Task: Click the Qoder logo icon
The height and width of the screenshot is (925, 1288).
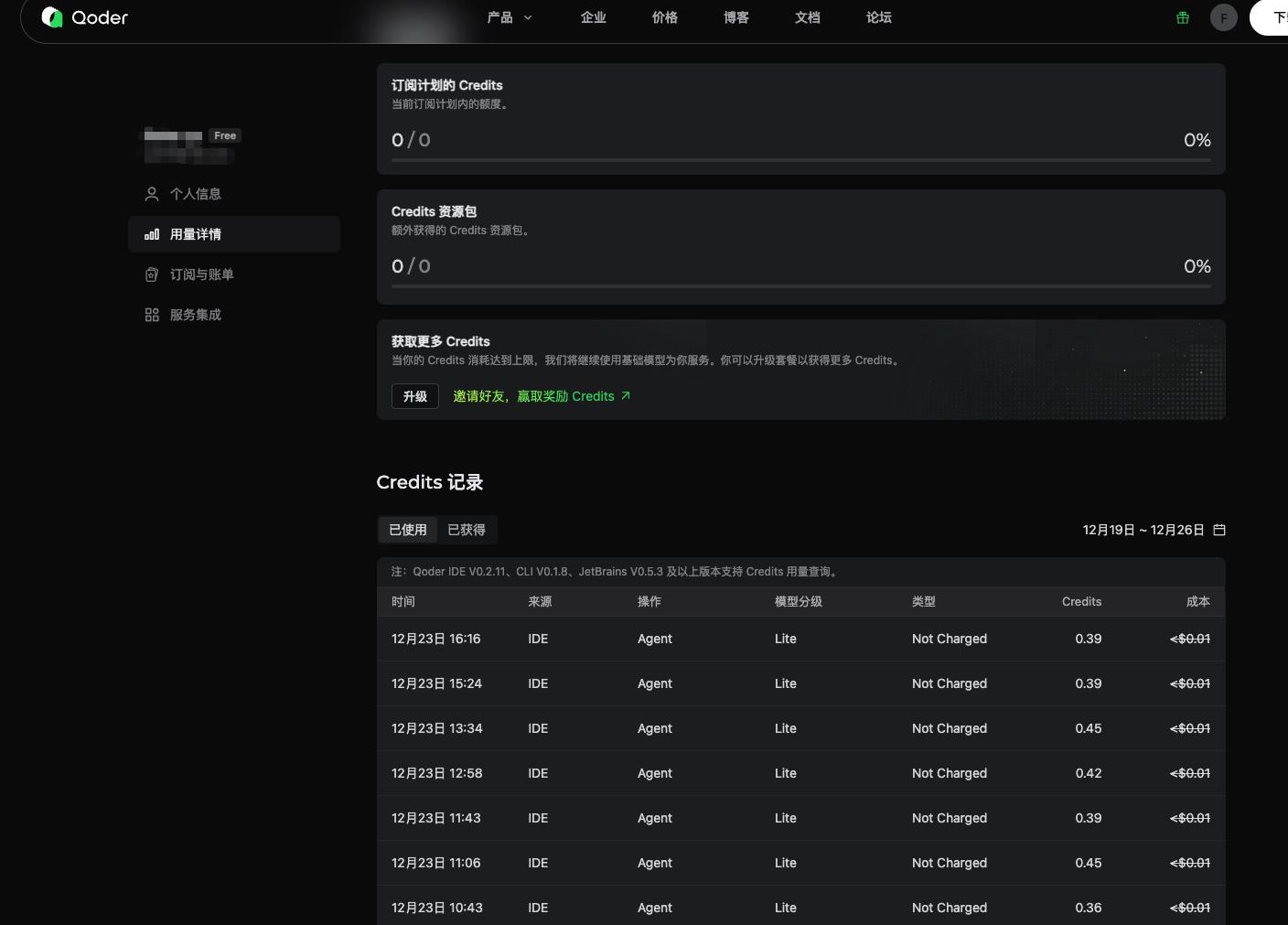Action: pyautogui.click(x=52, y=17)
